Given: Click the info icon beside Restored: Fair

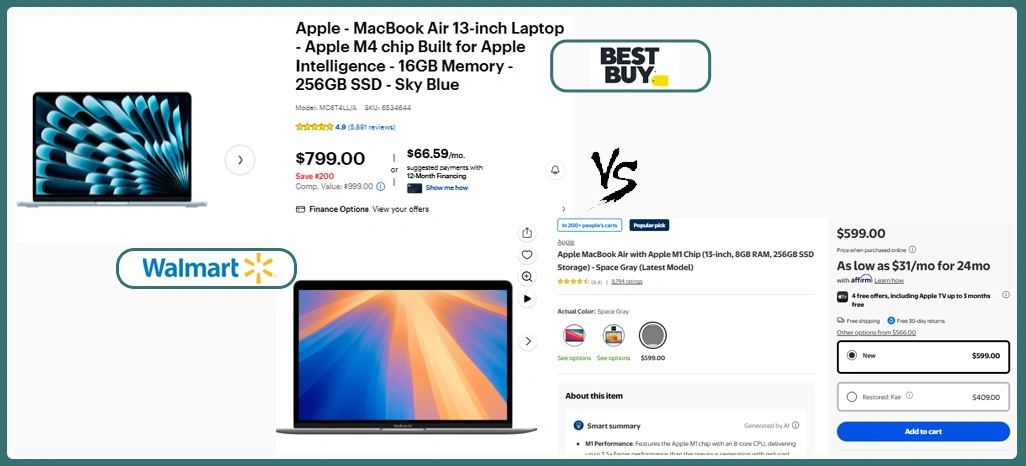Looking at the screenshot, I should (909, 395).
